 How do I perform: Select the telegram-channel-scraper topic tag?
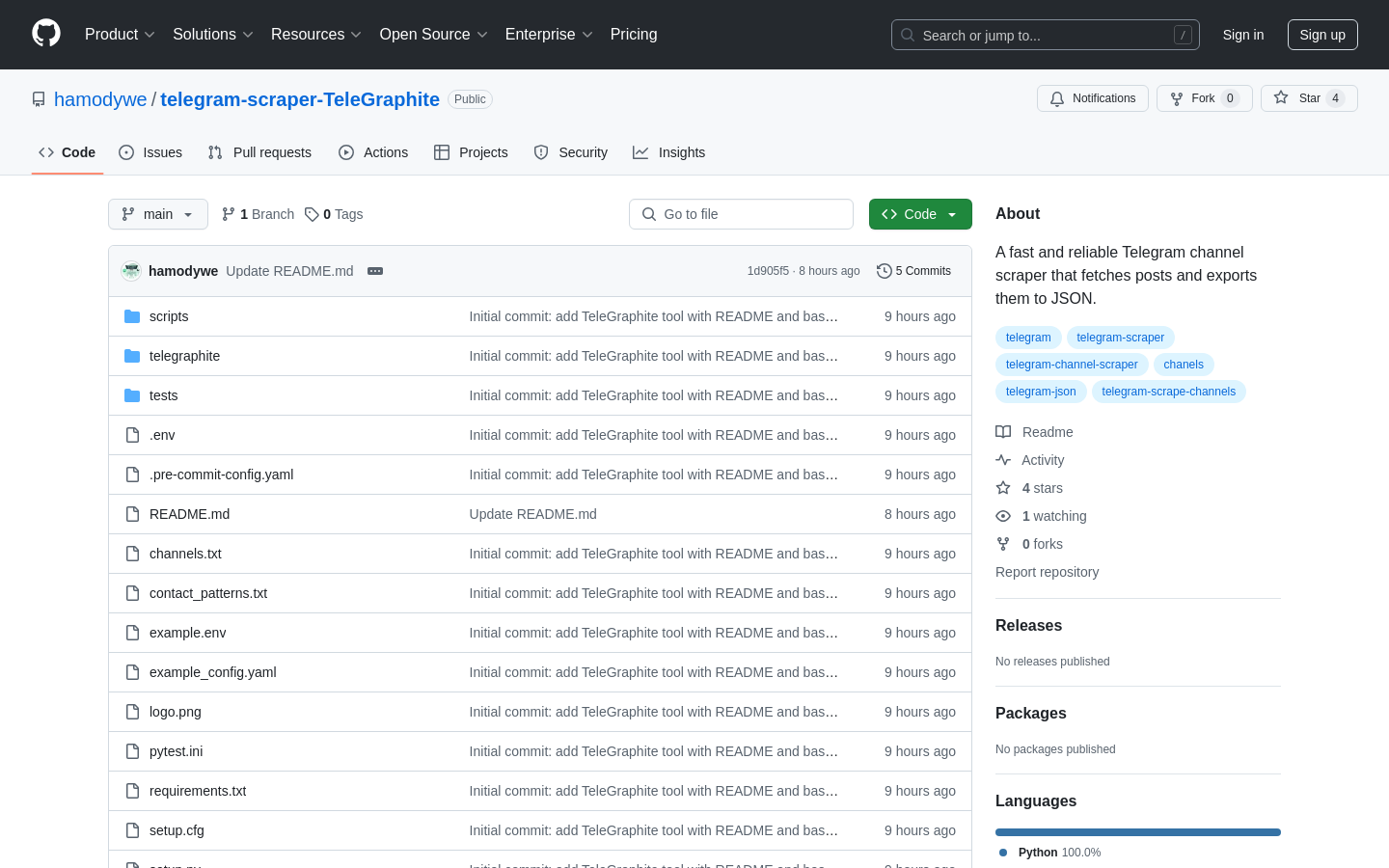pos(1072,365)
